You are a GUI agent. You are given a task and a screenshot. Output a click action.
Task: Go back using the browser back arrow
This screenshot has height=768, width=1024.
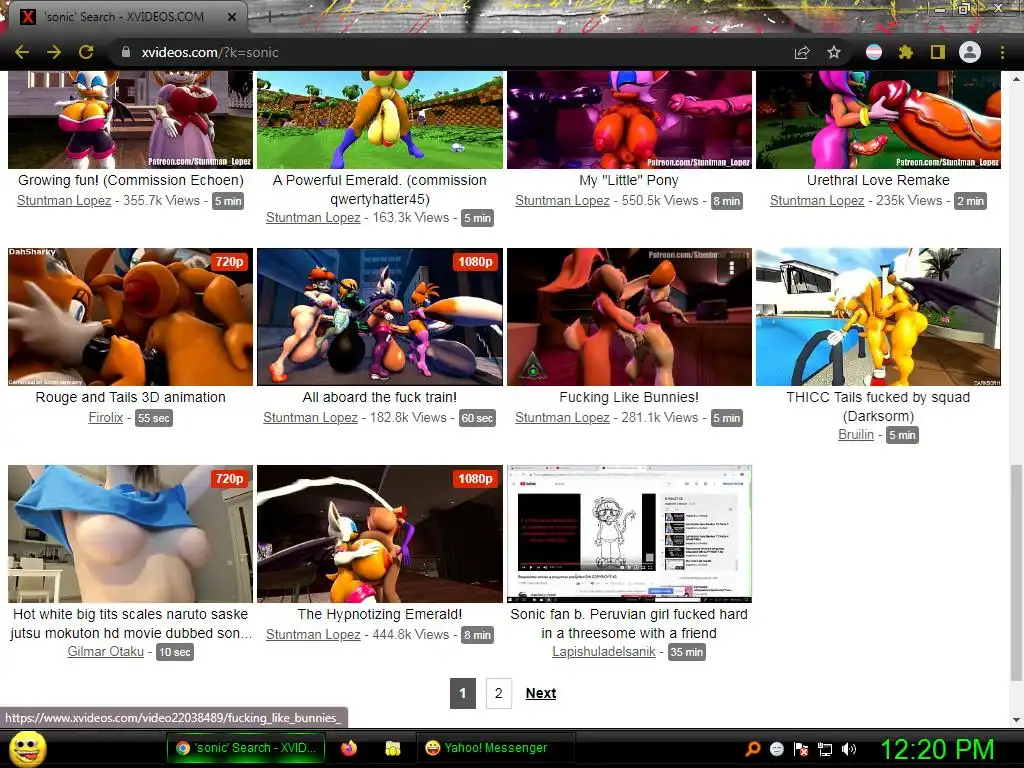pos(22,52)
